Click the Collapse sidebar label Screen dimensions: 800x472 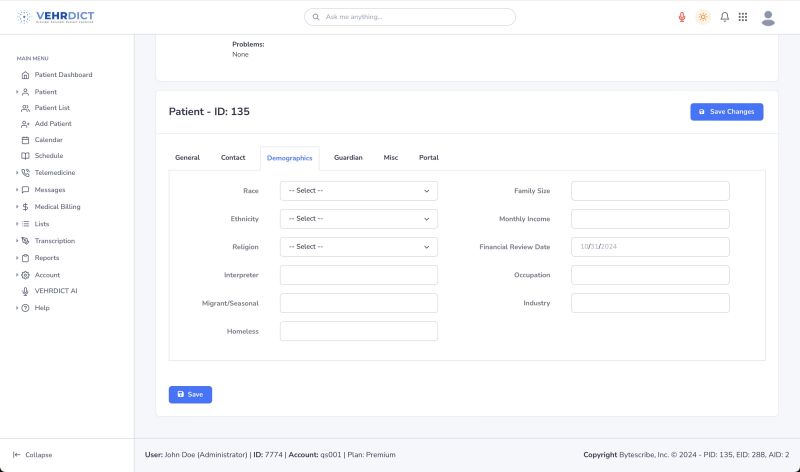pos(39,455)
